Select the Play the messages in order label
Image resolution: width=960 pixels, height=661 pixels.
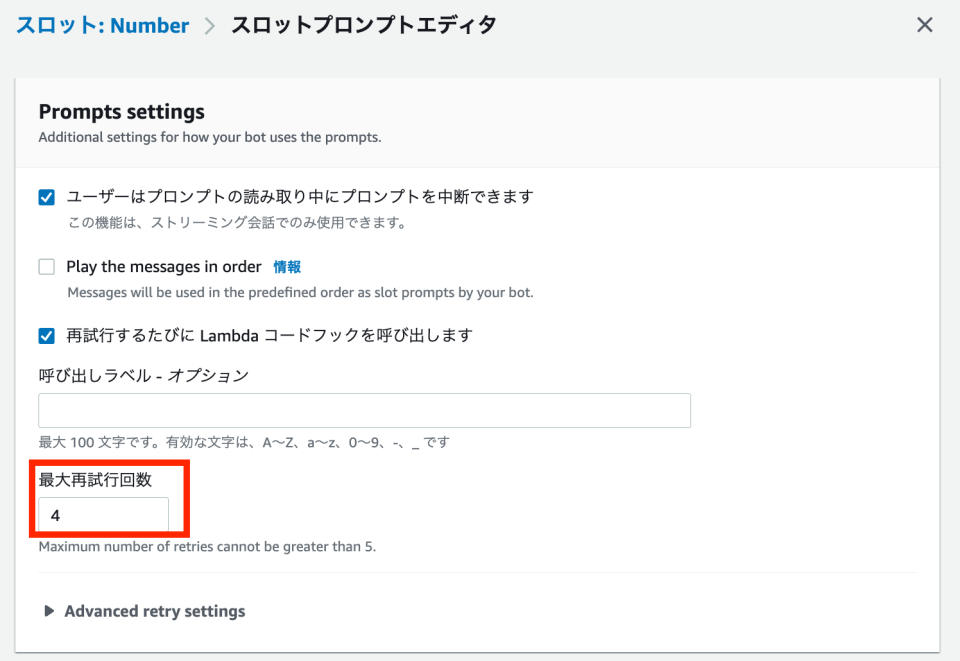[x=166, y=266]
